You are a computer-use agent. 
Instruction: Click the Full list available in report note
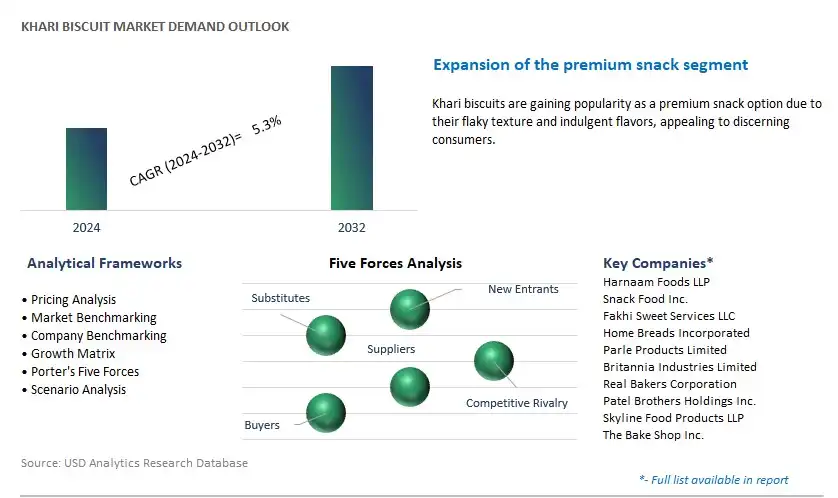point(713,480)
